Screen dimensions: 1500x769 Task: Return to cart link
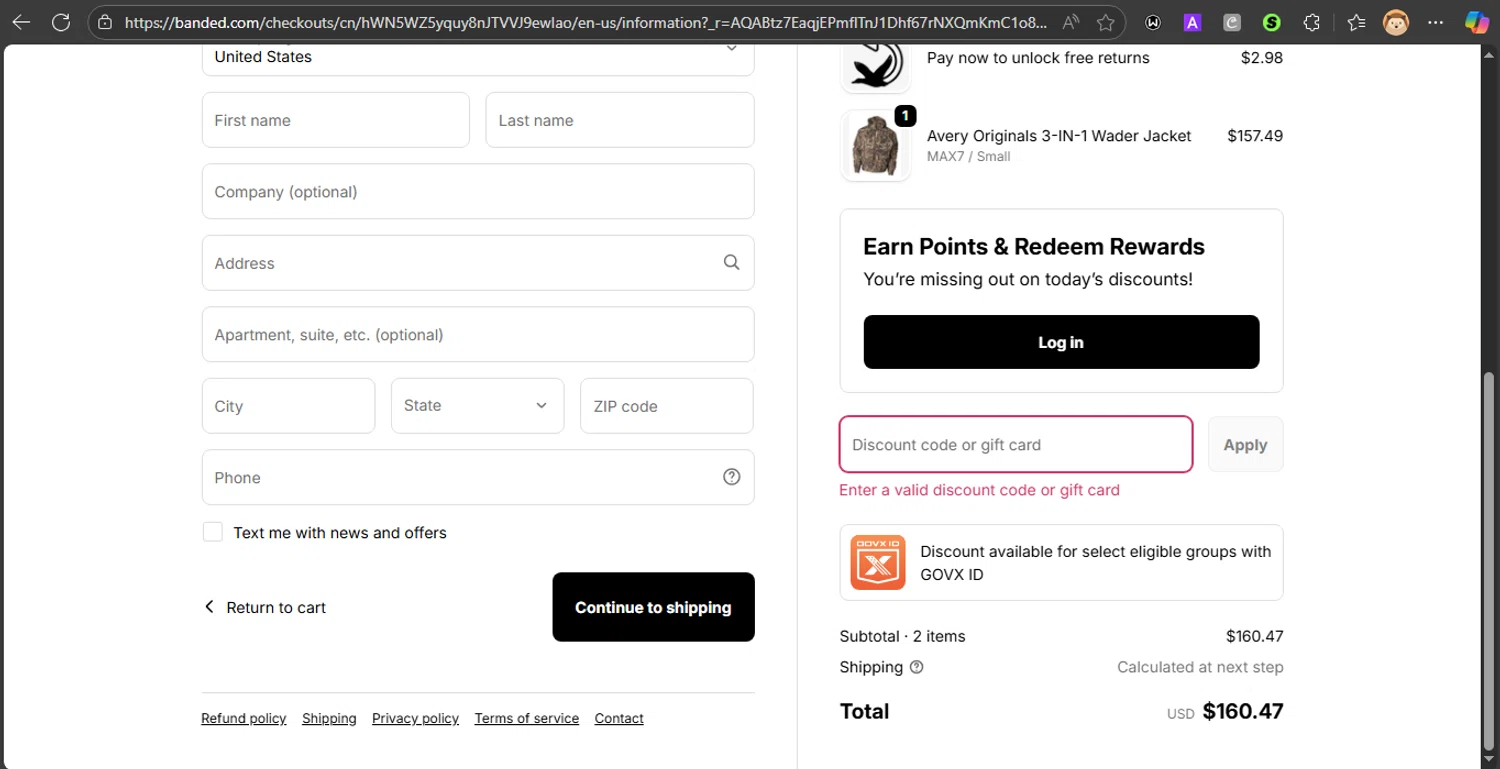(x=265, y=607)
